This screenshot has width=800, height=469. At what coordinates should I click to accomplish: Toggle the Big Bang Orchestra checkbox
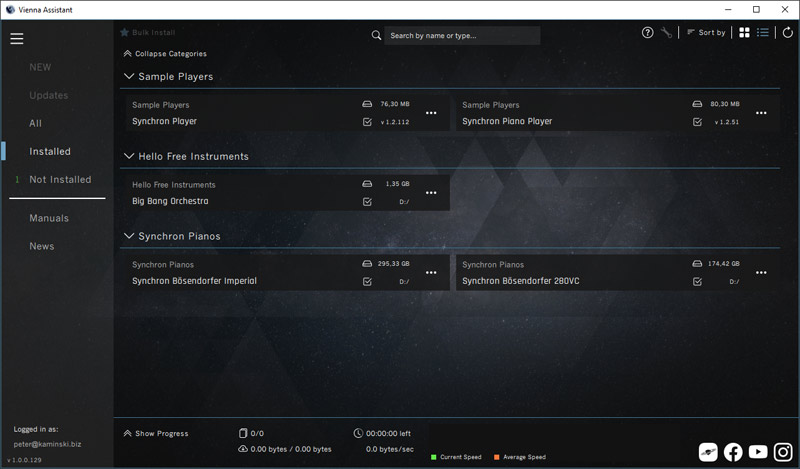tap(367, 202)
